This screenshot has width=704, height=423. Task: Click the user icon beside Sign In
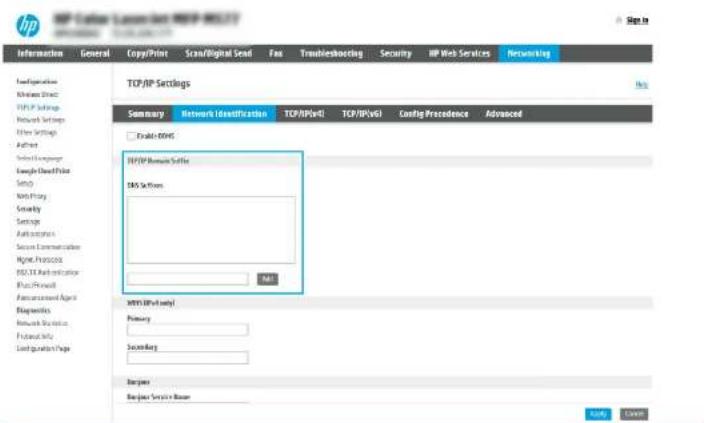(618, 20)
